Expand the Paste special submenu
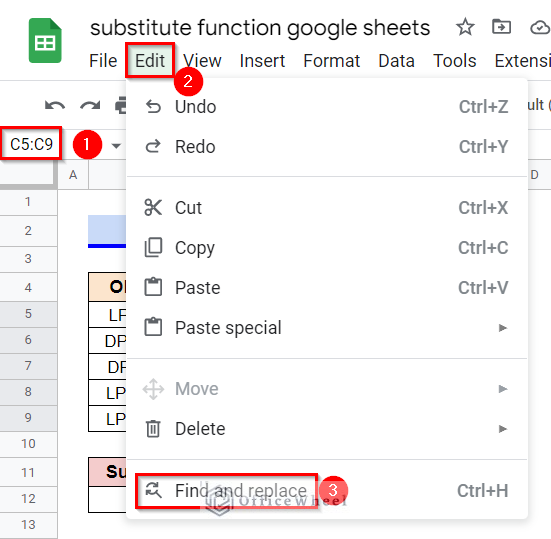 point(327,328)
